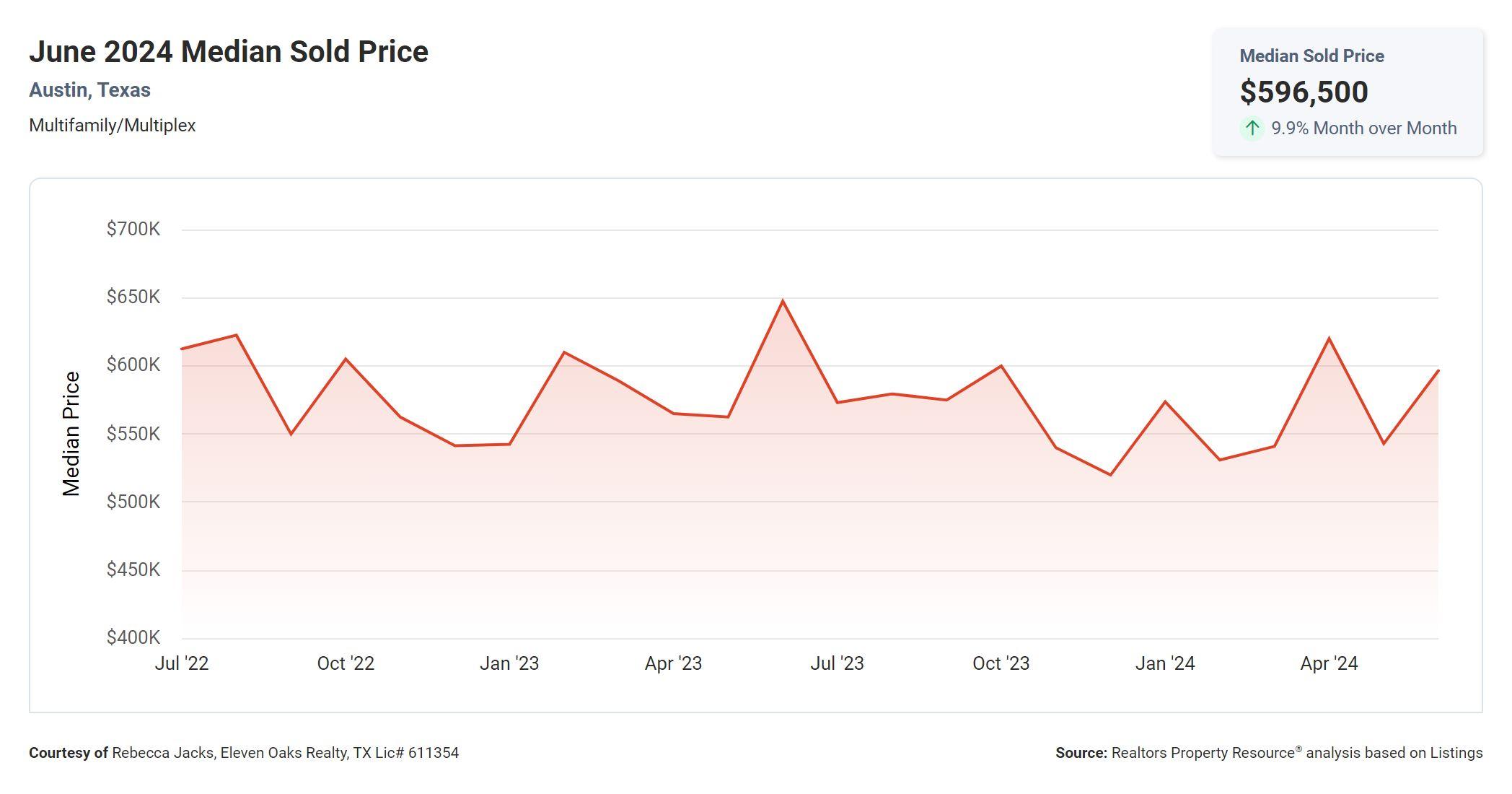Click the $400K y-axis label

133,637
